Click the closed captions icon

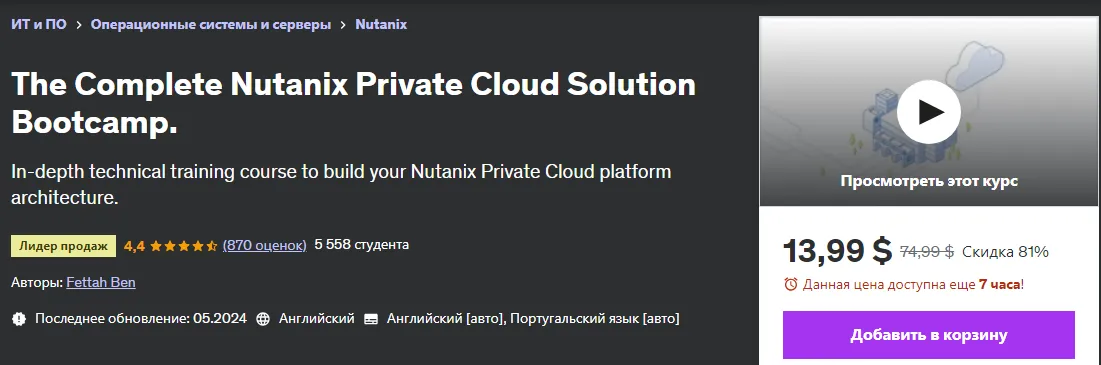point(371,319)
